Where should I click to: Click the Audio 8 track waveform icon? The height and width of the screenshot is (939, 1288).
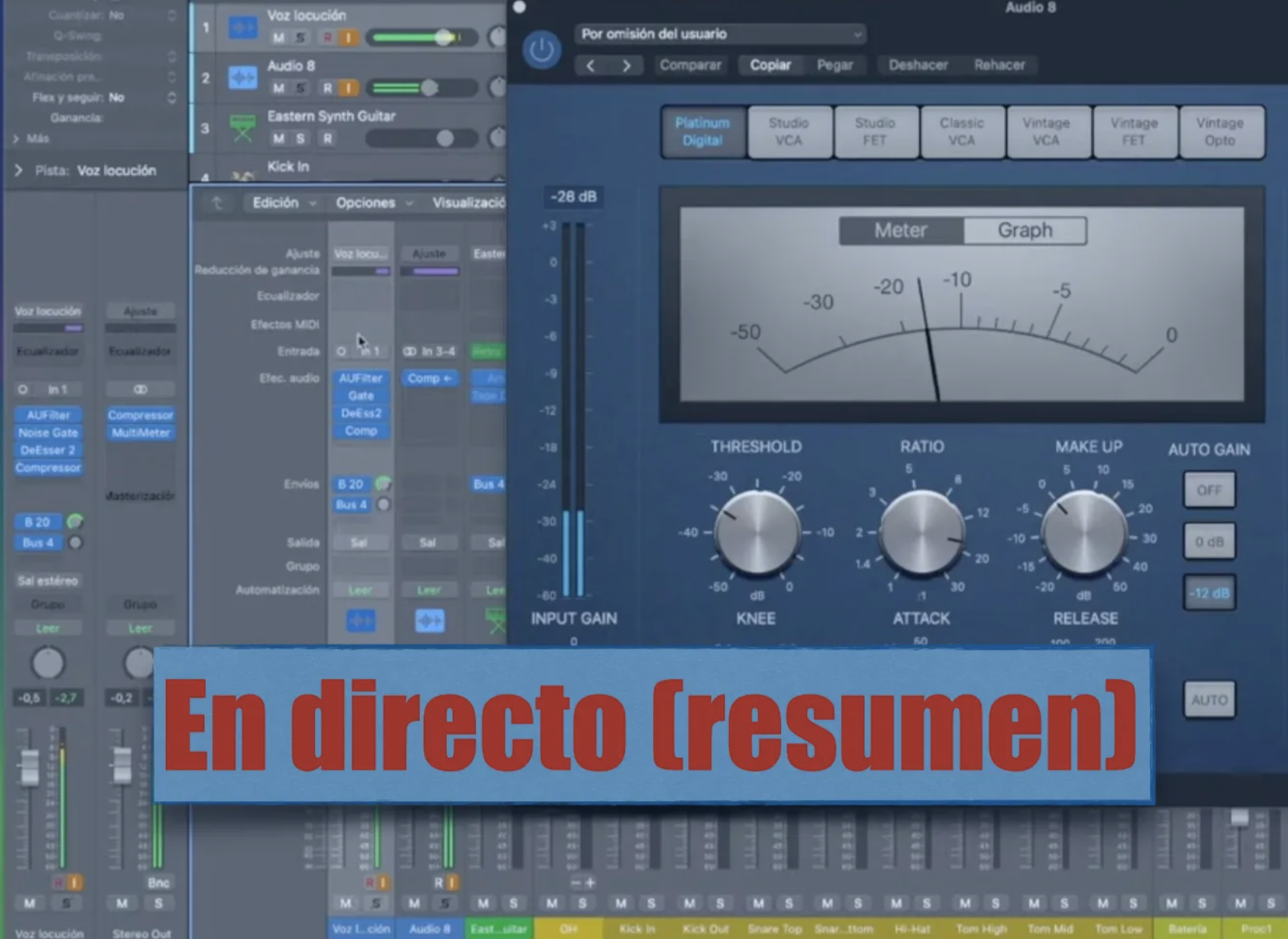(242, 77)
